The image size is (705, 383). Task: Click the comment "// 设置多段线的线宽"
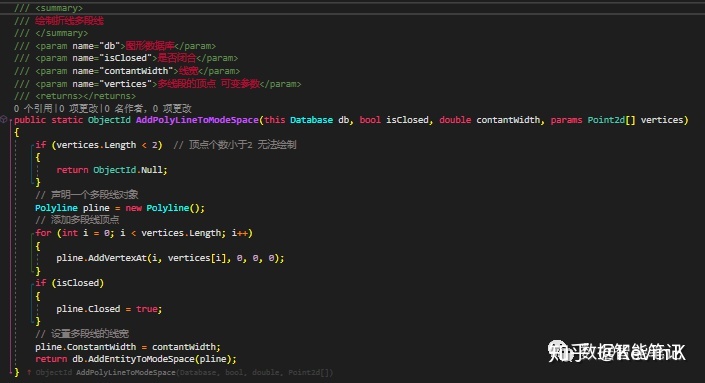(82, 334)
